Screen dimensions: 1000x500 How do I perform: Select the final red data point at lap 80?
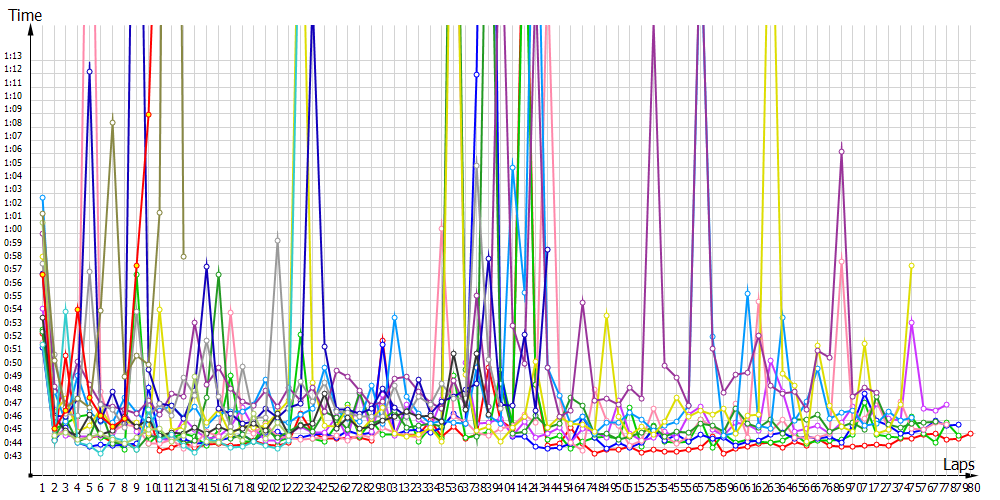(x=970, y=434)
